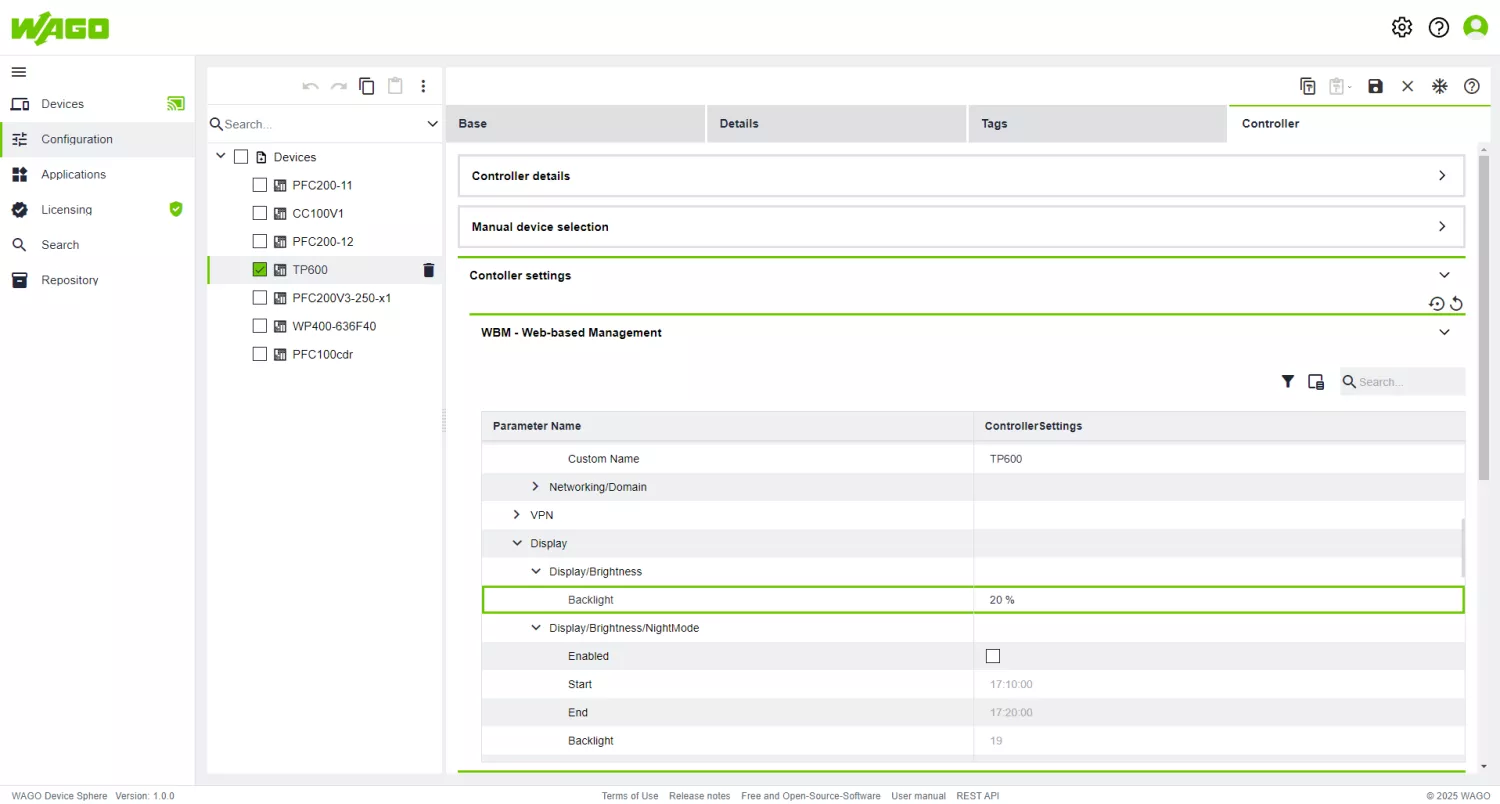Delete the TP600 device with trash icon
This screenshot has width=1500, height=804.
(x=428, y=270)
